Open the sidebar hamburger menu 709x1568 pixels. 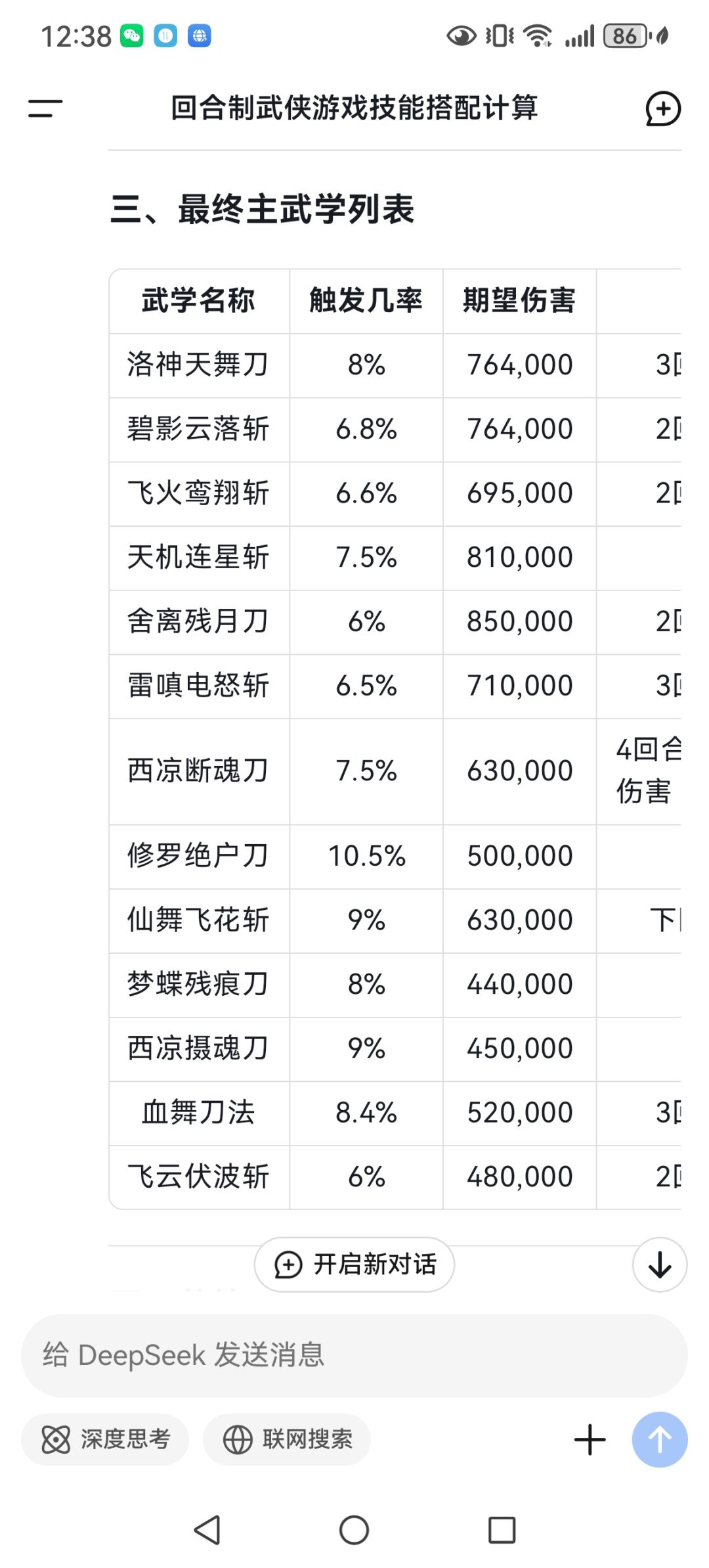45,108
